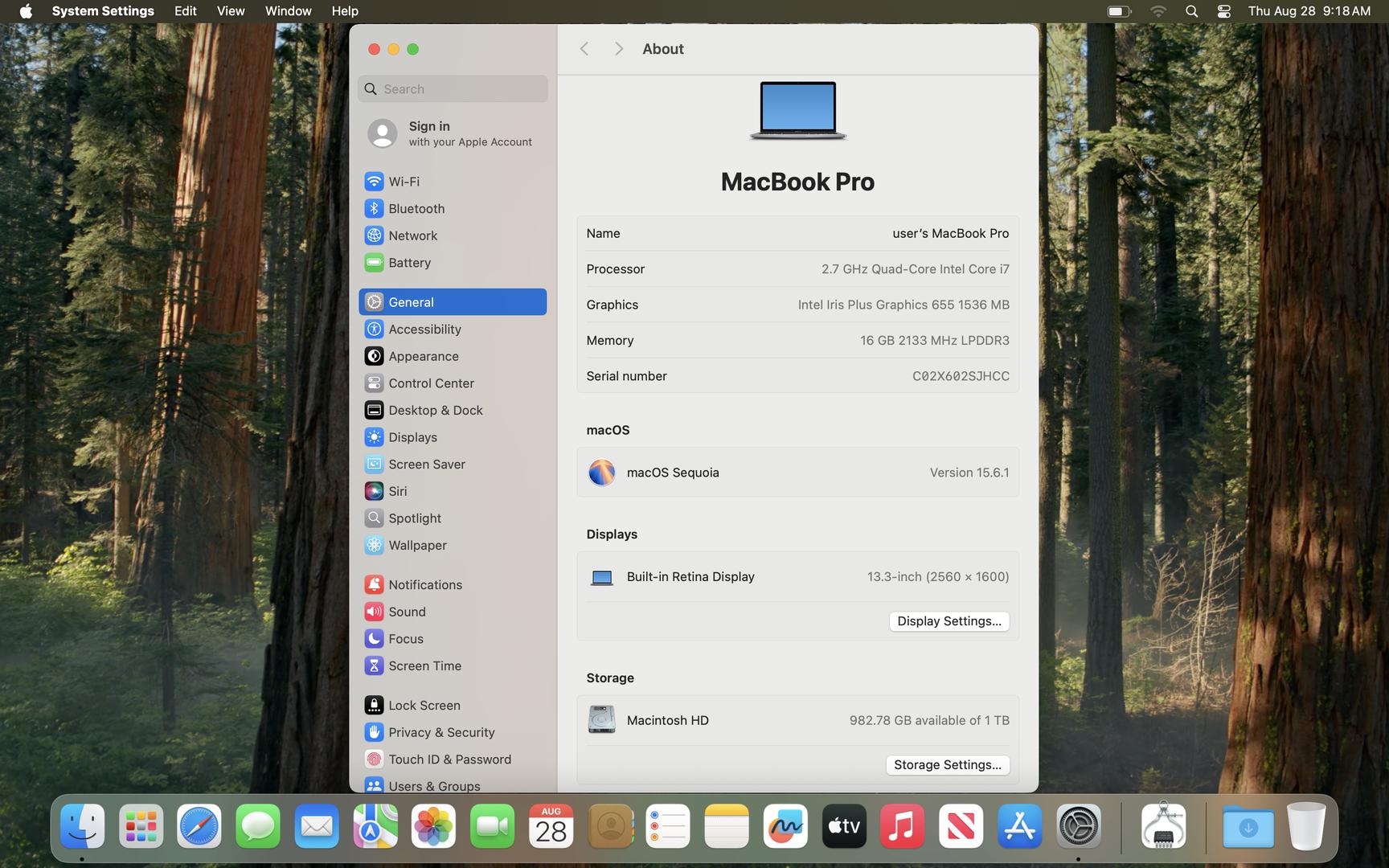Open Users & Groups settings
This screenshot has width=1389, height=868.
pos(453,785)
